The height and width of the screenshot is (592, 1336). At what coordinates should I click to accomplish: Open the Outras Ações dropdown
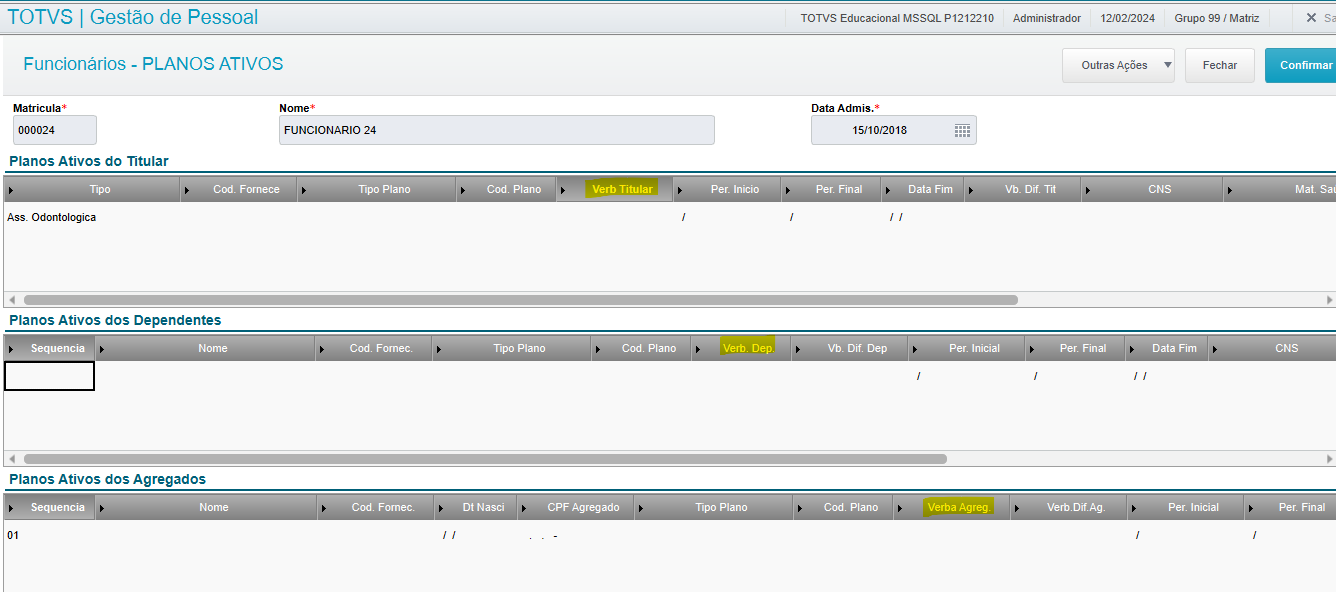(1119, 65)
